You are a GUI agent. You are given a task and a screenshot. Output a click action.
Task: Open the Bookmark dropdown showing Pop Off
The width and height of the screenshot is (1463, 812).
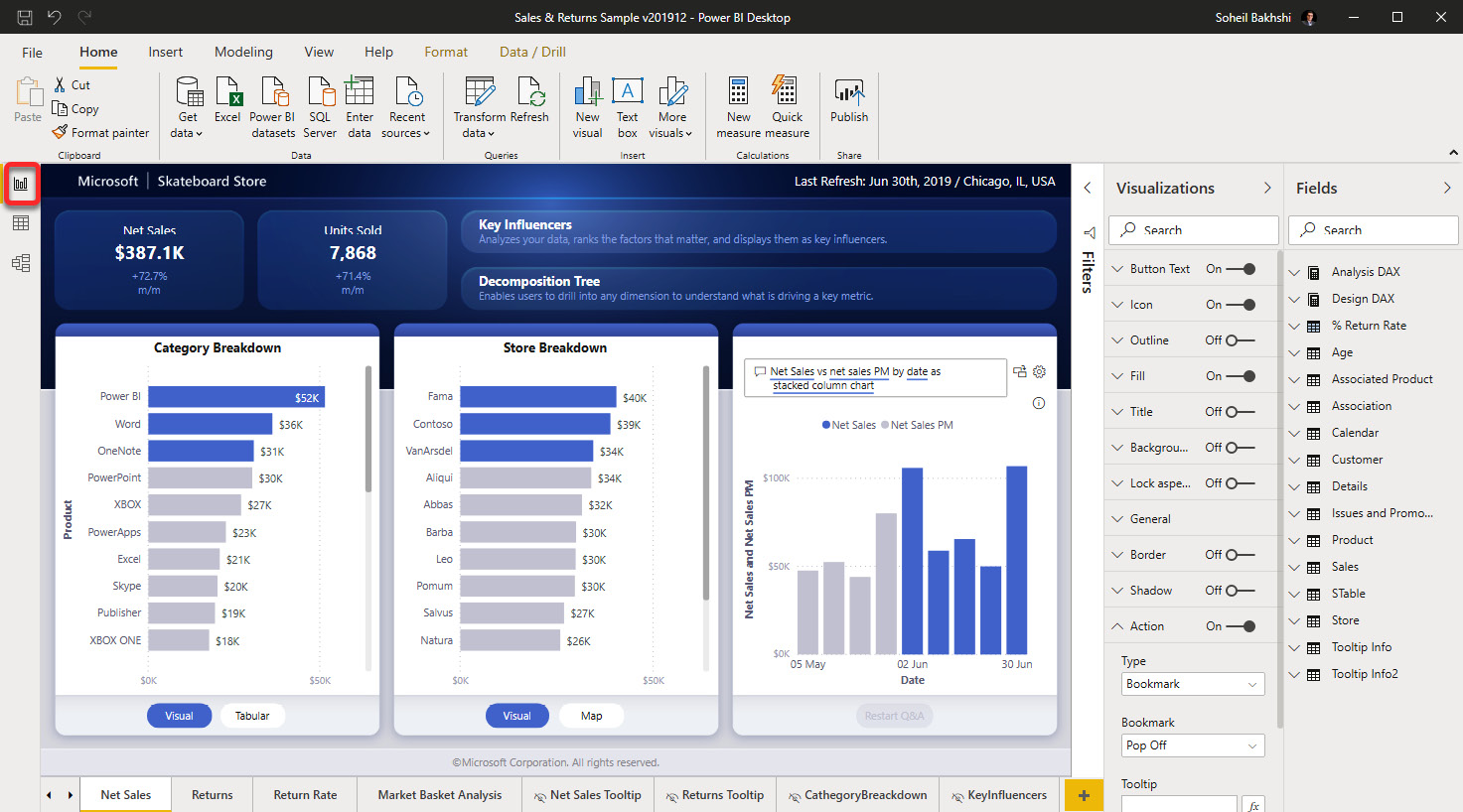(x=1193, y=745)
